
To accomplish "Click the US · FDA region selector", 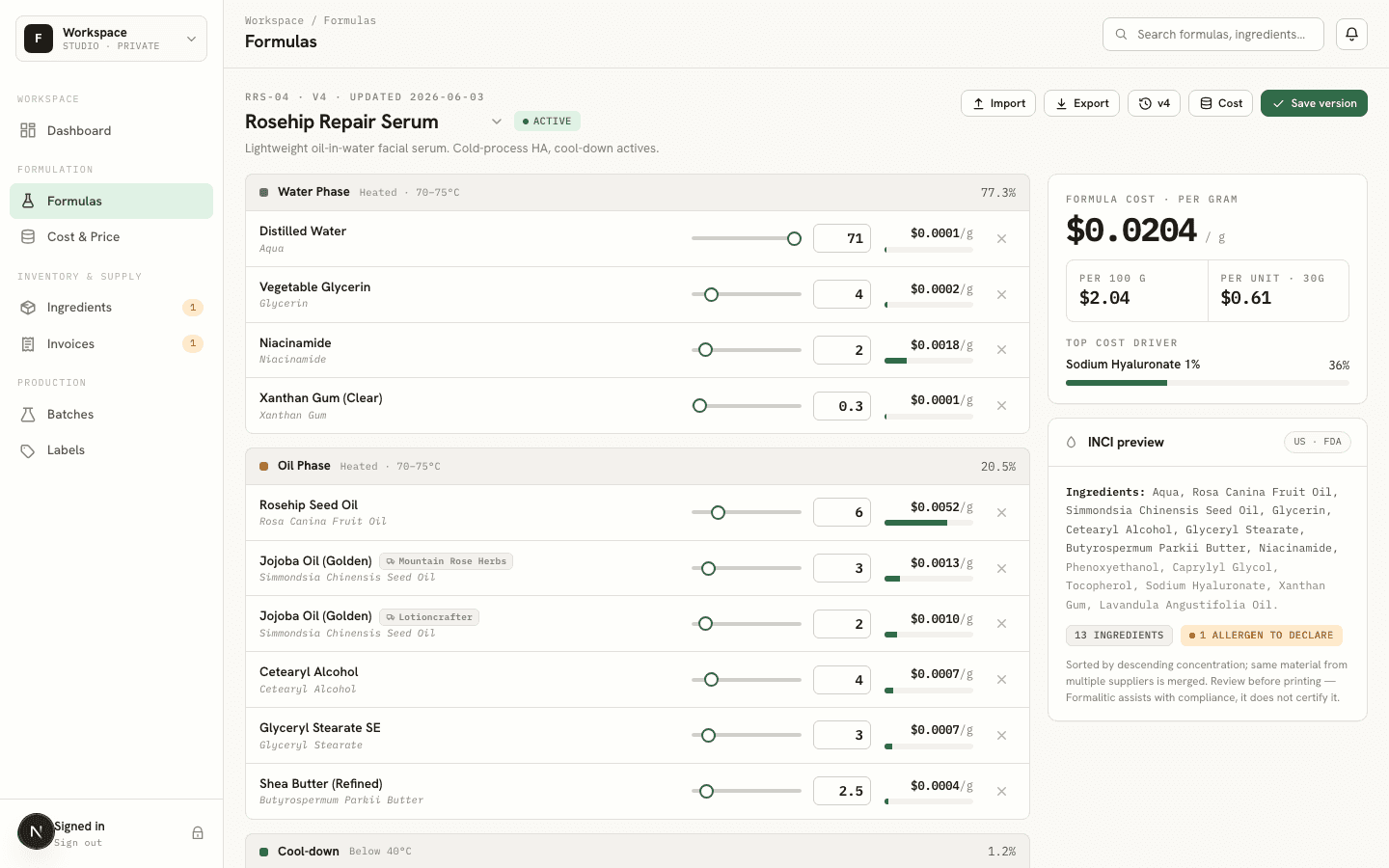I will (1318, 442).
